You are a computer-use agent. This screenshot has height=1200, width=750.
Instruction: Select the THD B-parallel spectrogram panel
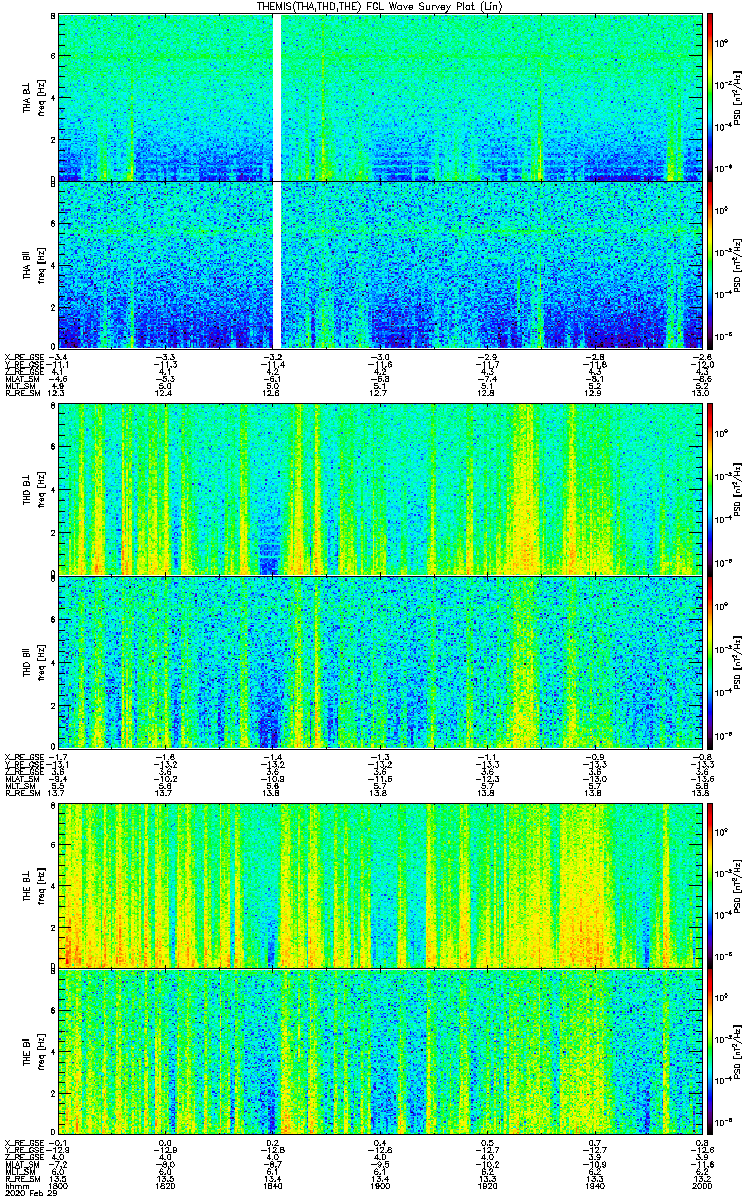pyautogui.click(x=379, y=661)
